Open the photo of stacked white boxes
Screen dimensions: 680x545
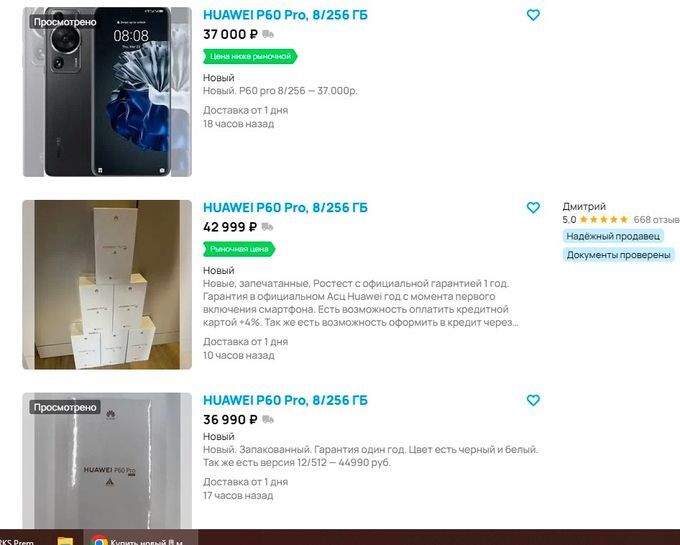107,284
